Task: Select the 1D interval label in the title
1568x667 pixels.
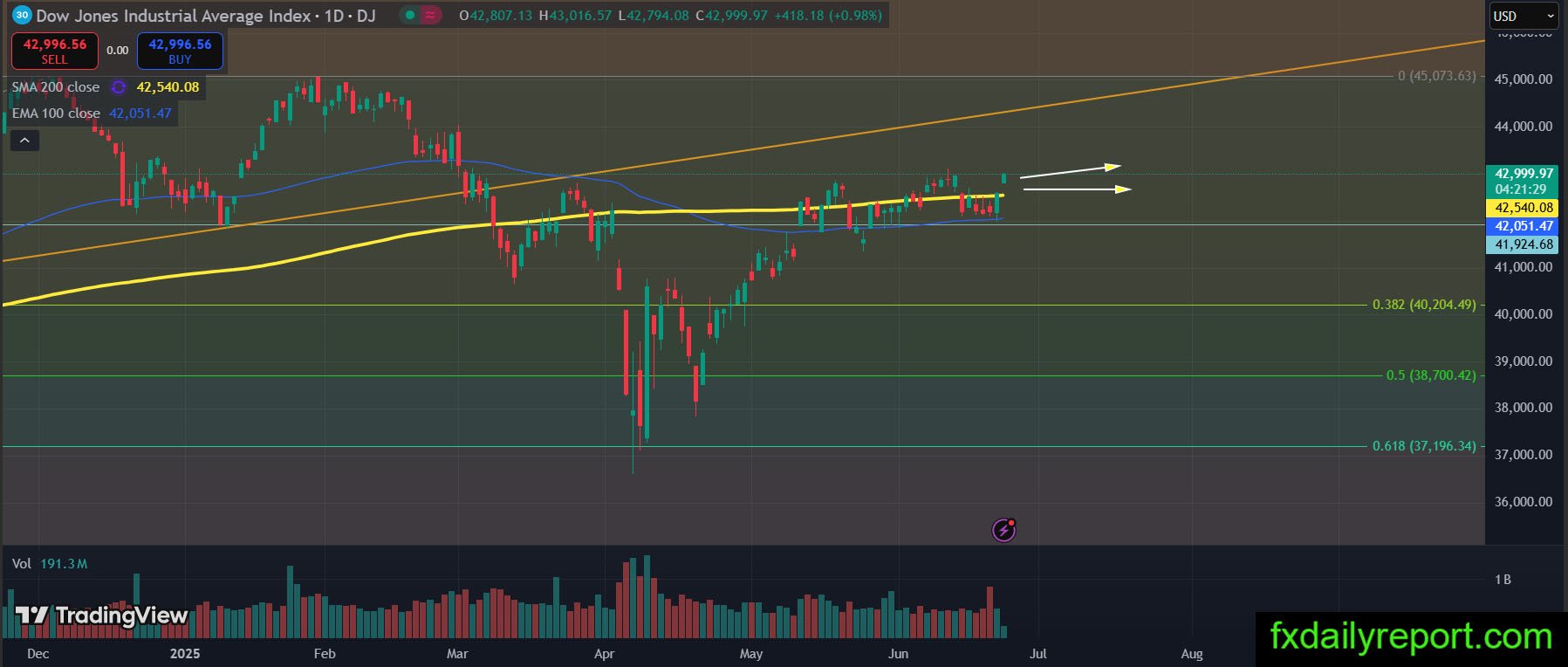Action: (x=333, y=15)
